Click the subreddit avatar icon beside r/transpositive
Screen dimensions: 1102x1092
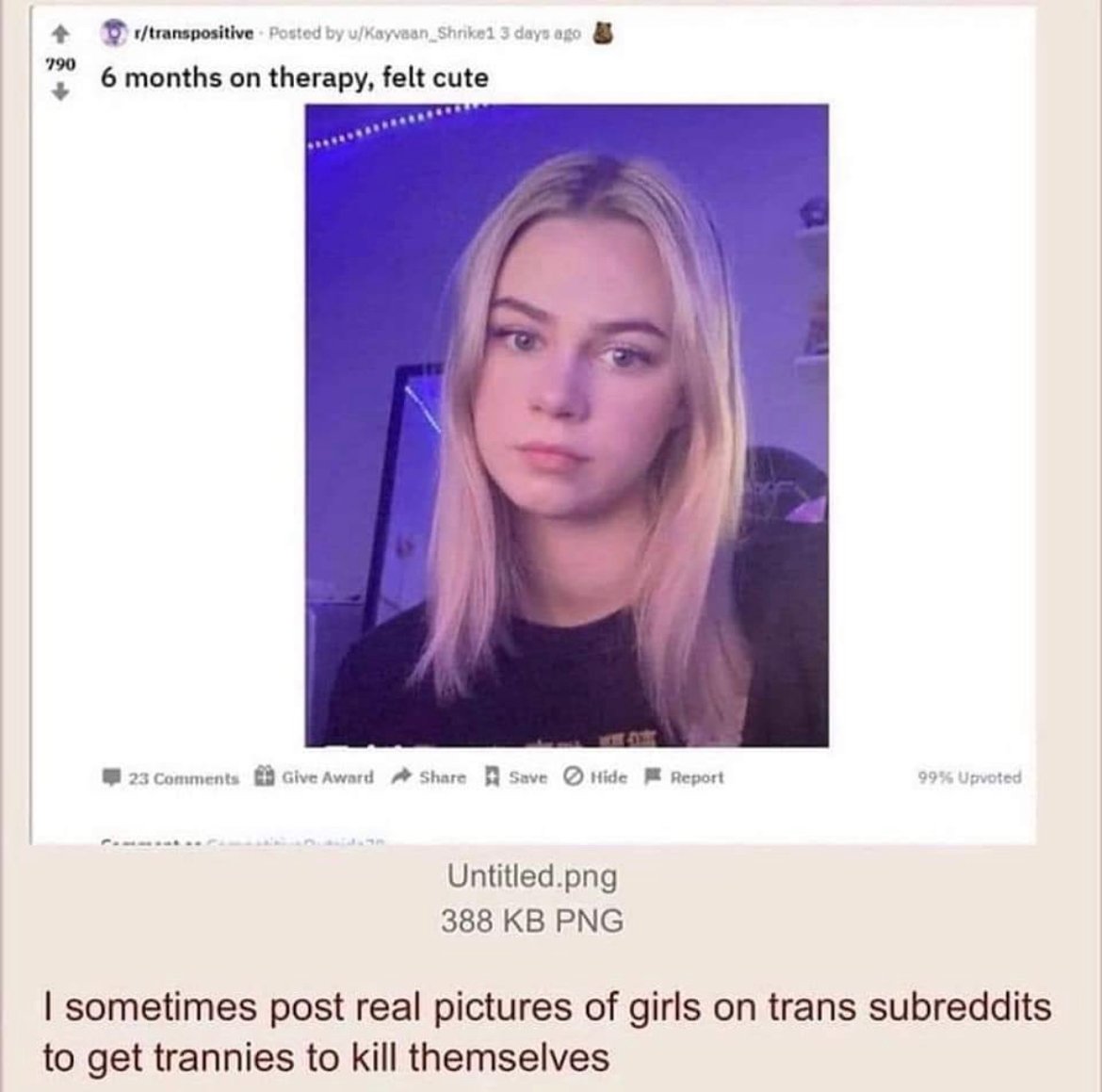click(111, 33)
